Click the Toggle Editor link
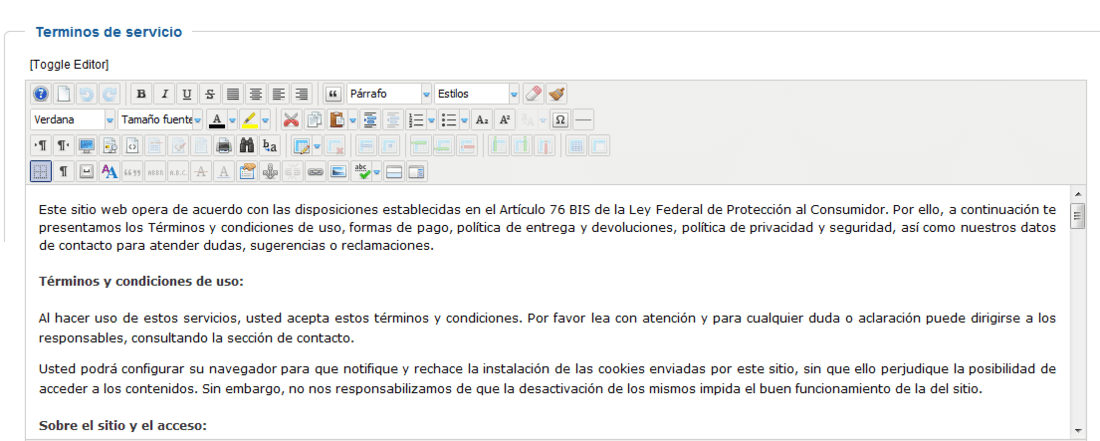This screenshot has height=441, width=1100. pos(69,65)
